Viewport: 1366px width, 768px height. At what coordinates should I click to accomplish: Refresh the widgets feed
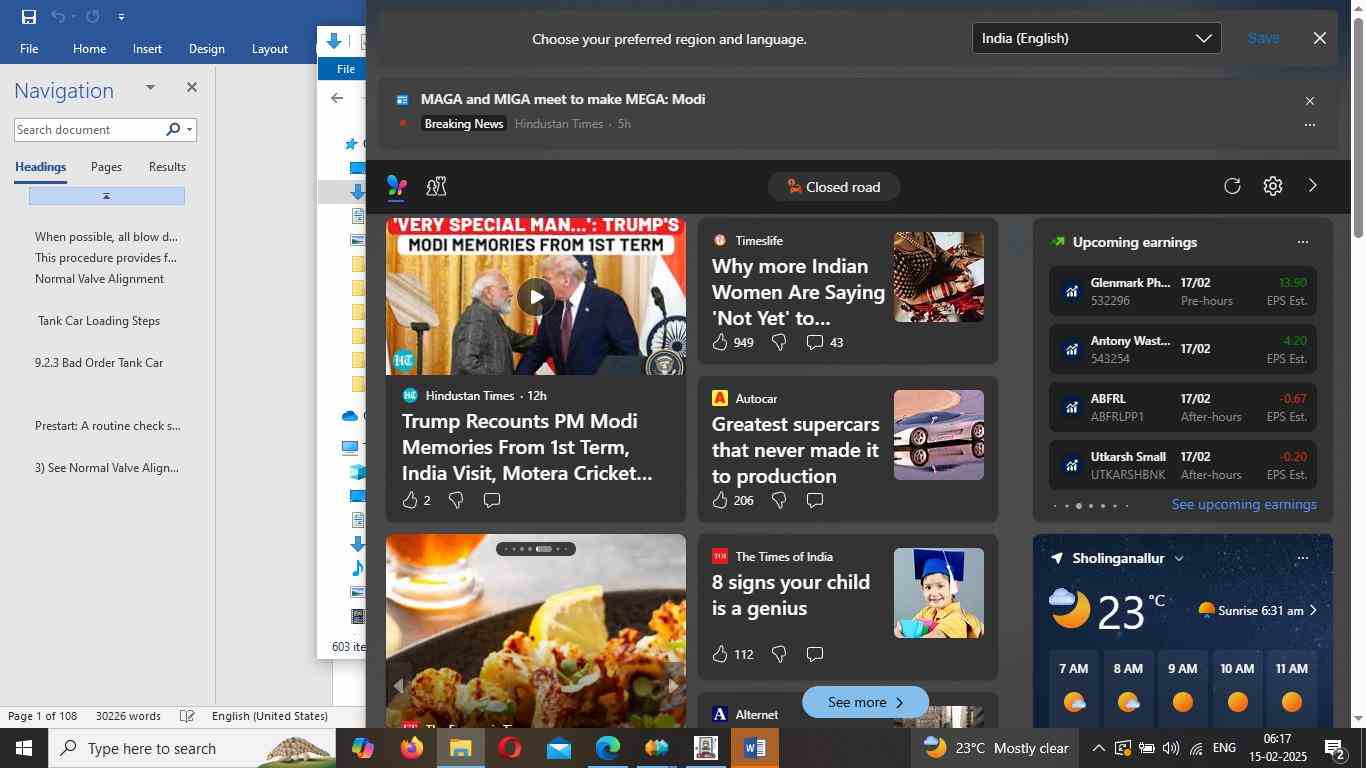pyautogui.click(x=1232, y=186)
